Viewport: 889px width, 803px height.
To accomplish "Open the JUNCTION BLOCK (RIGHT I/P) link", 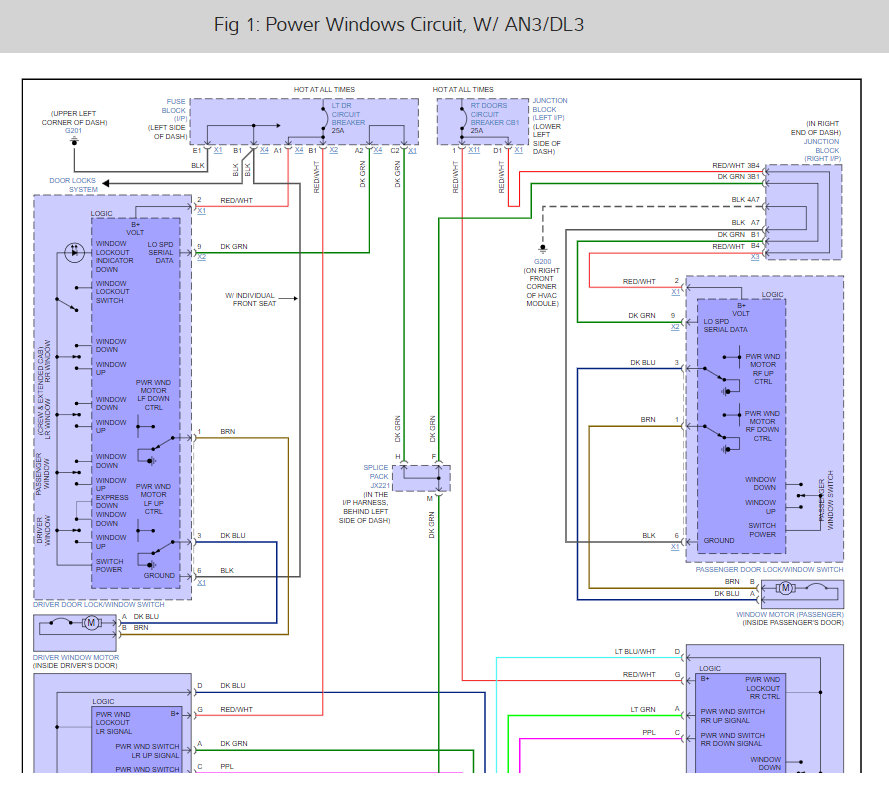I will coord(822,150).
